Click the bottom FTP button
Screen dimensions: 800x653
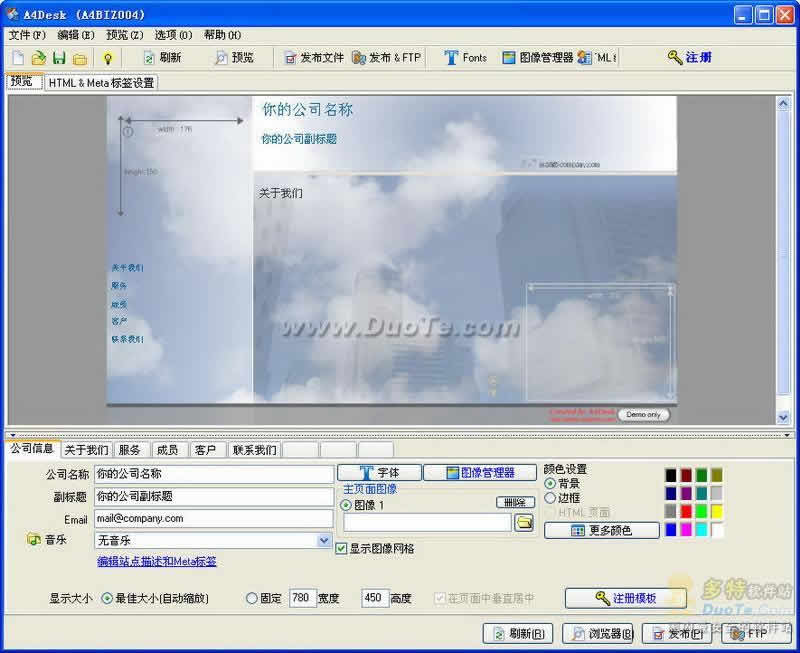coord(756,634)
